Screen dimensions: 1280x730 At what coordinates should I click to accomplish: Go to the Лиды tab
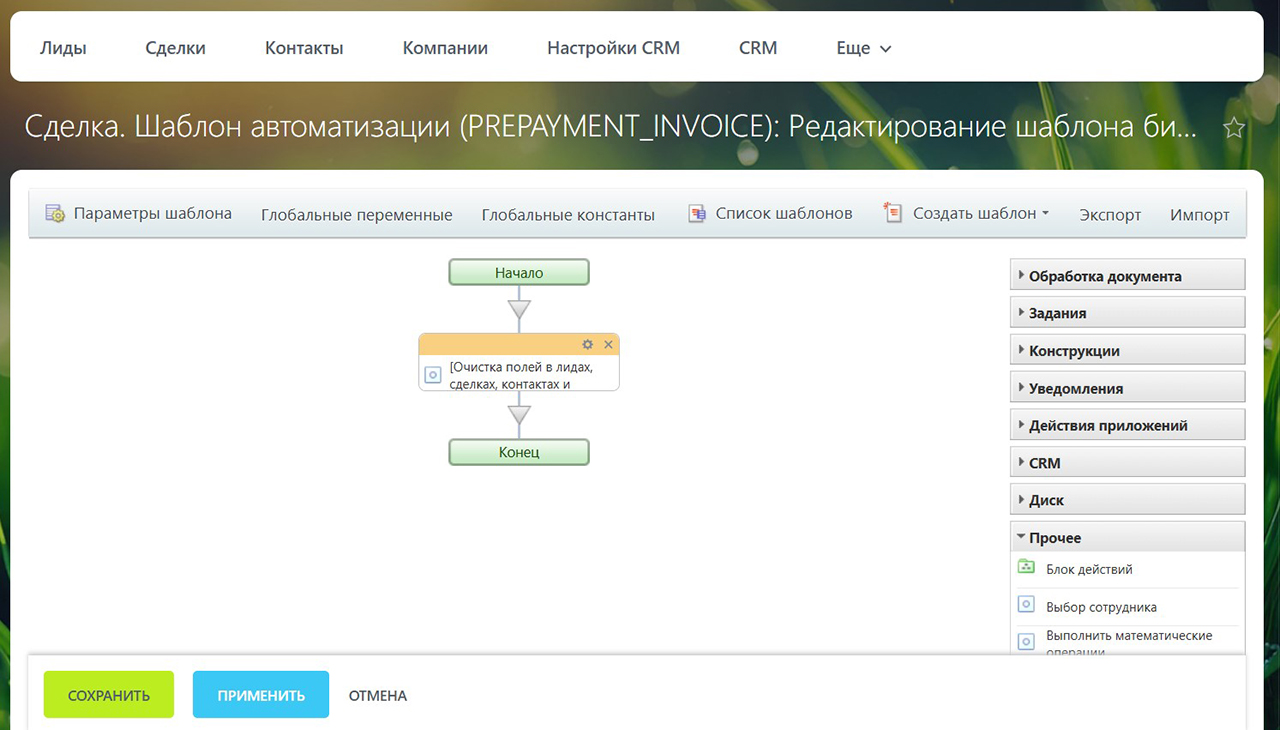click(x=63, y=48)
